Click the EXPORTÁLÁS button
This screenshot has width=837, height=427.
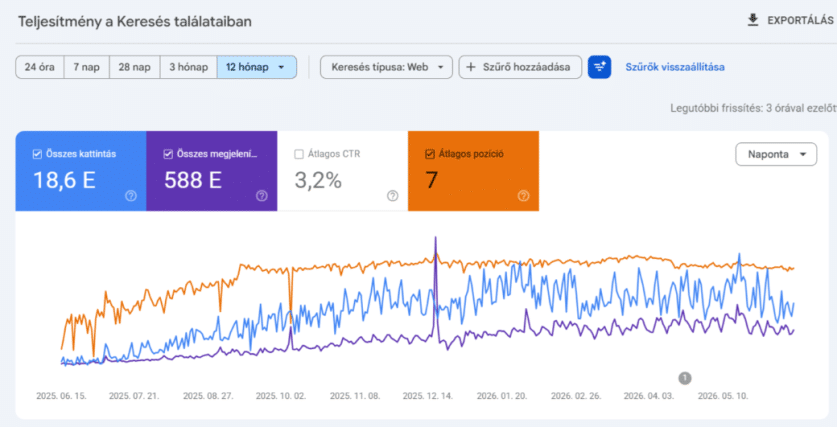[x=791, y=20]
